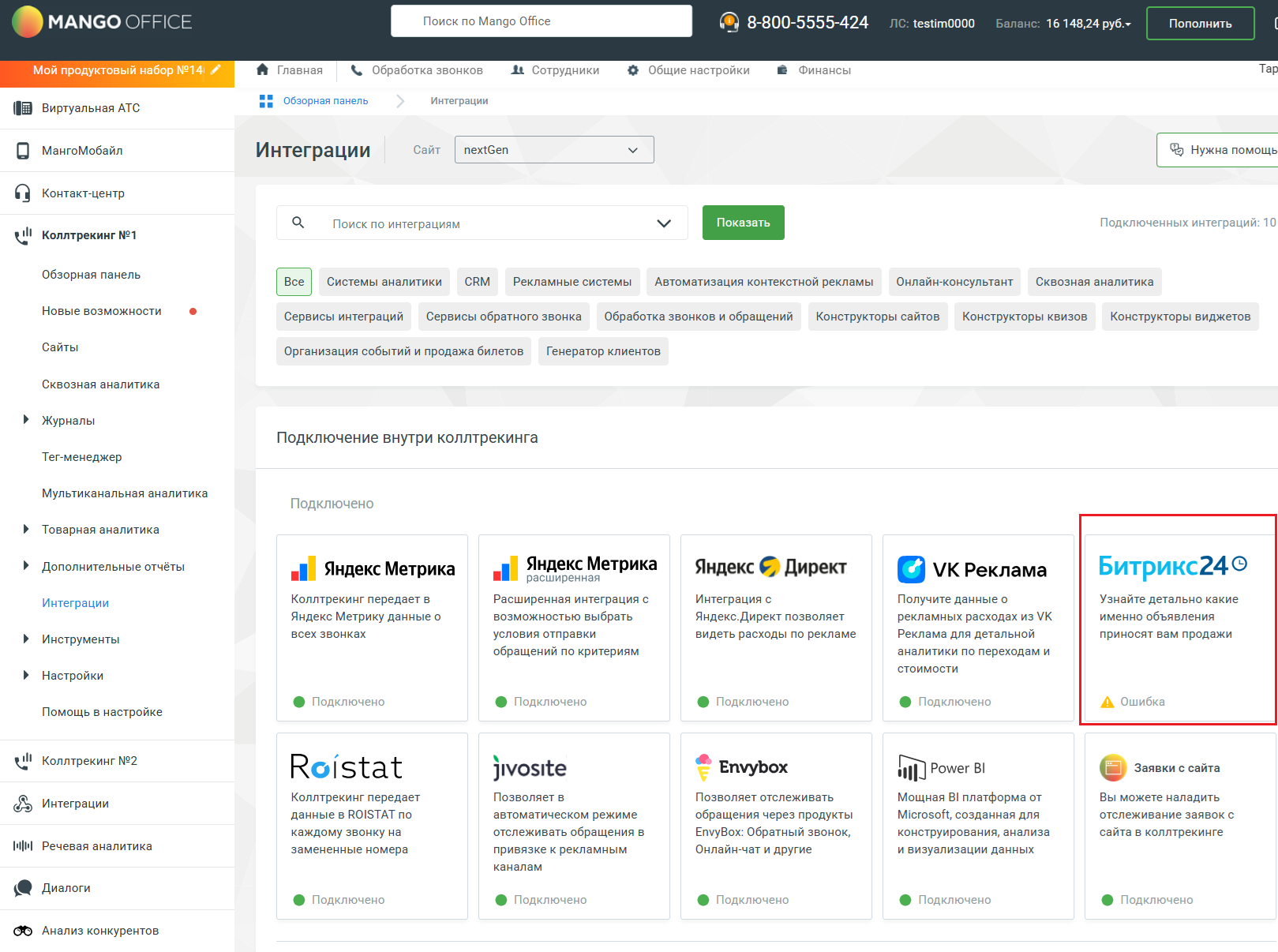This screenshot has width=1278, height=952.
Task: Click the Анализ конкурентов binoculars icon
Action: point(23,931)
